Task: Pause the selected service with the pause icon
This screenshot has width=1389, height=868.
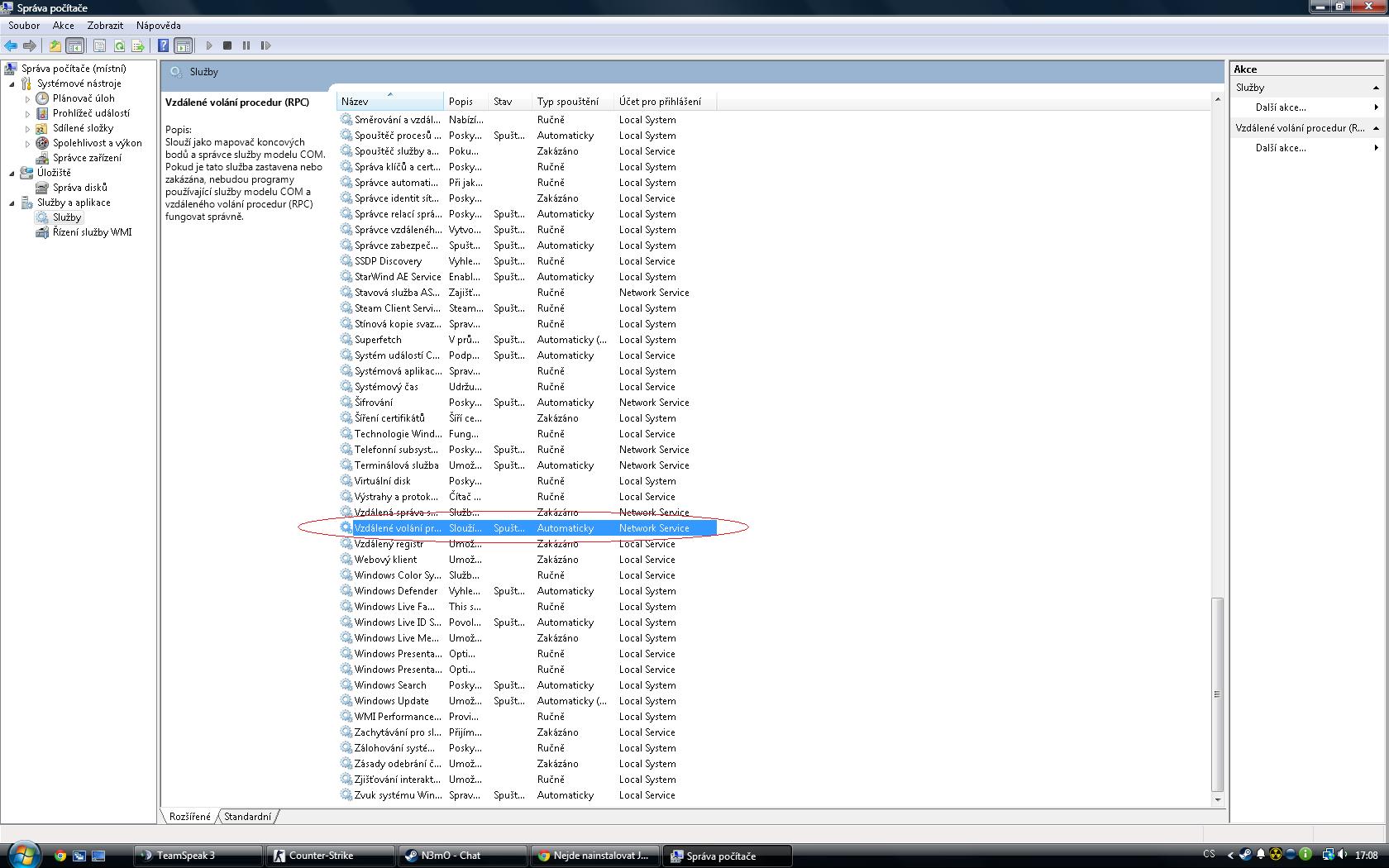Action: (246, 45)
